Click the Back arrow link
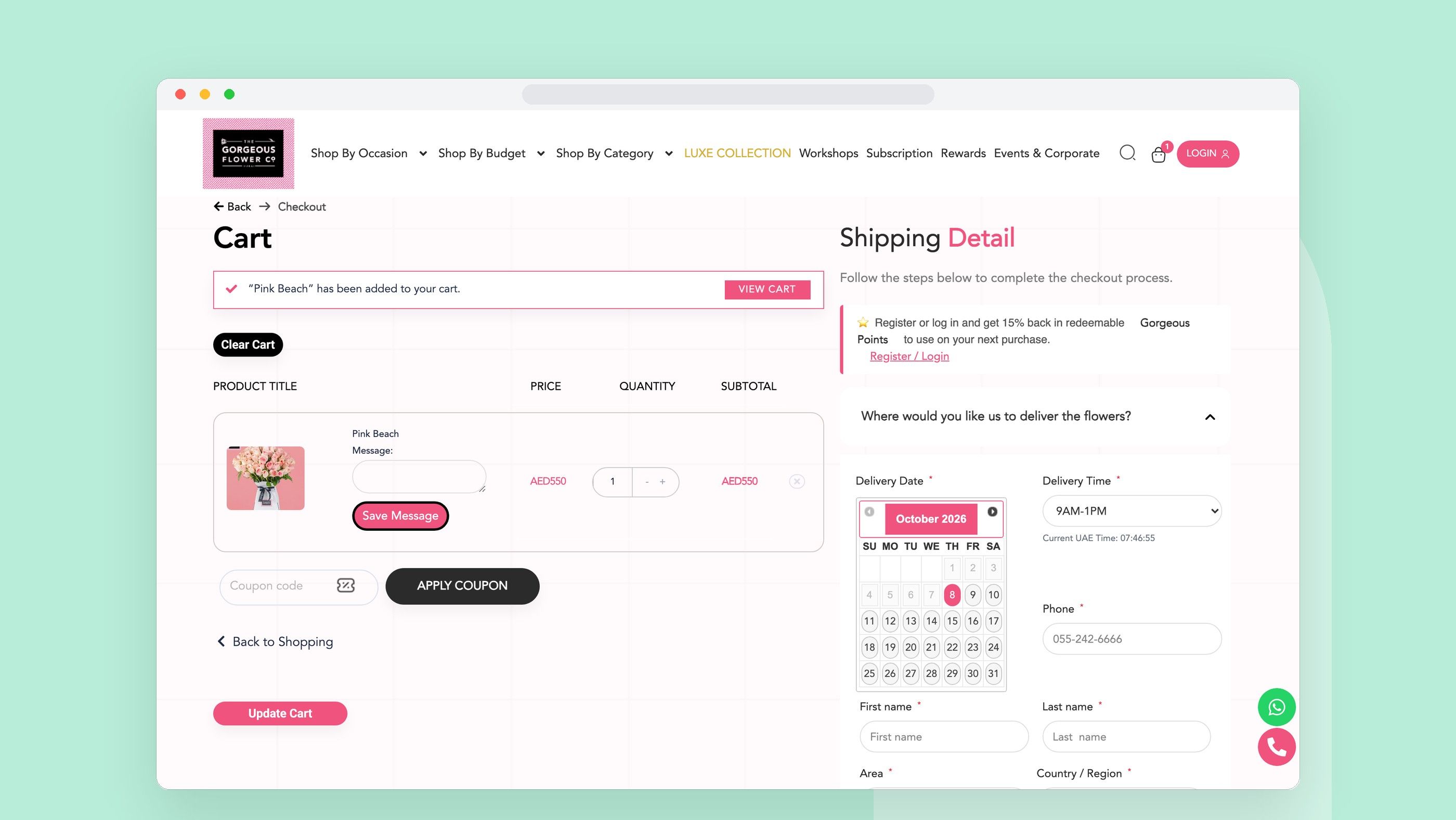Viewport: 1456px width, 820px height. pos(232,207)
